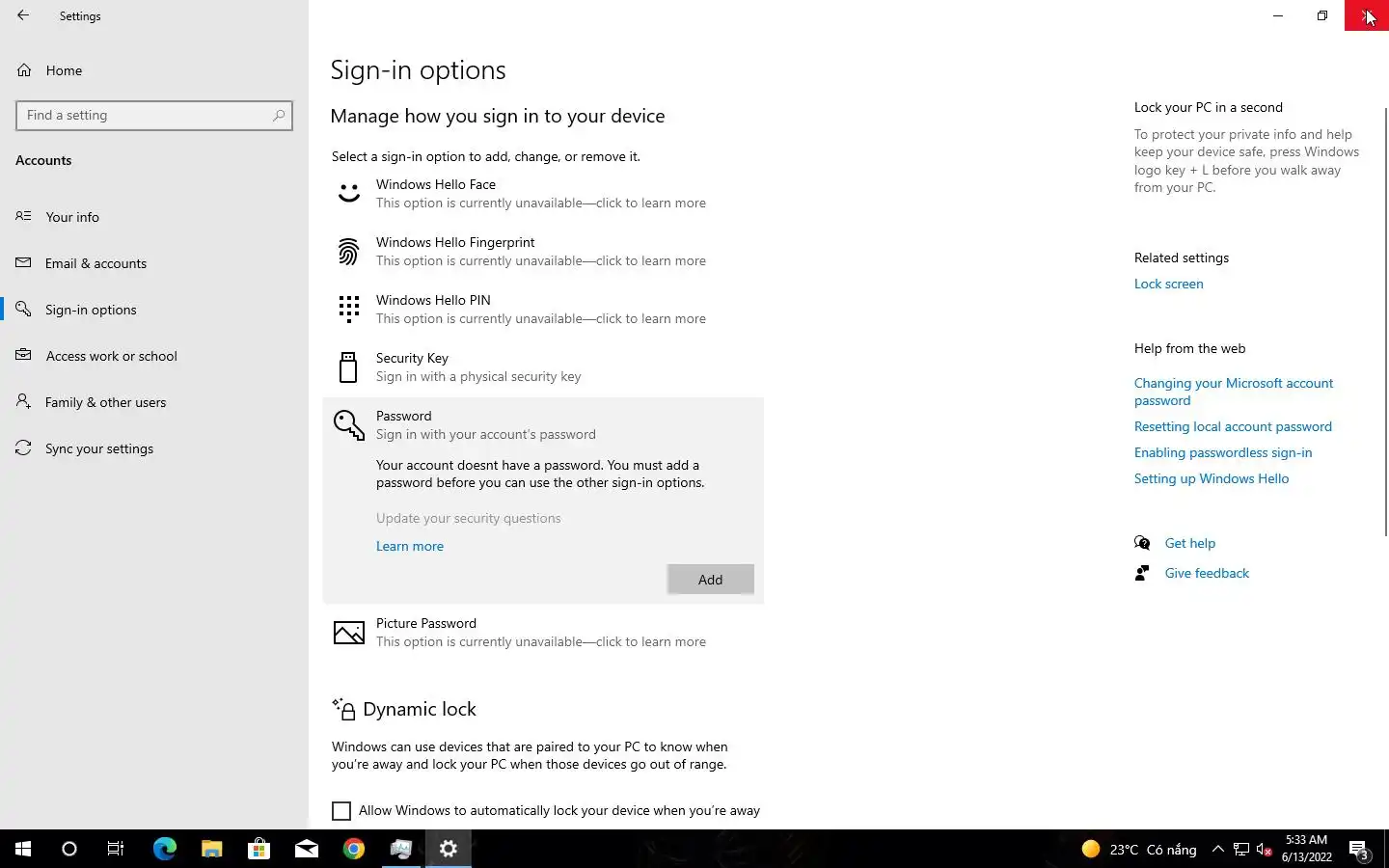Click the Security Key USB icon
The image size is (1389, 868).
point(348,367)
